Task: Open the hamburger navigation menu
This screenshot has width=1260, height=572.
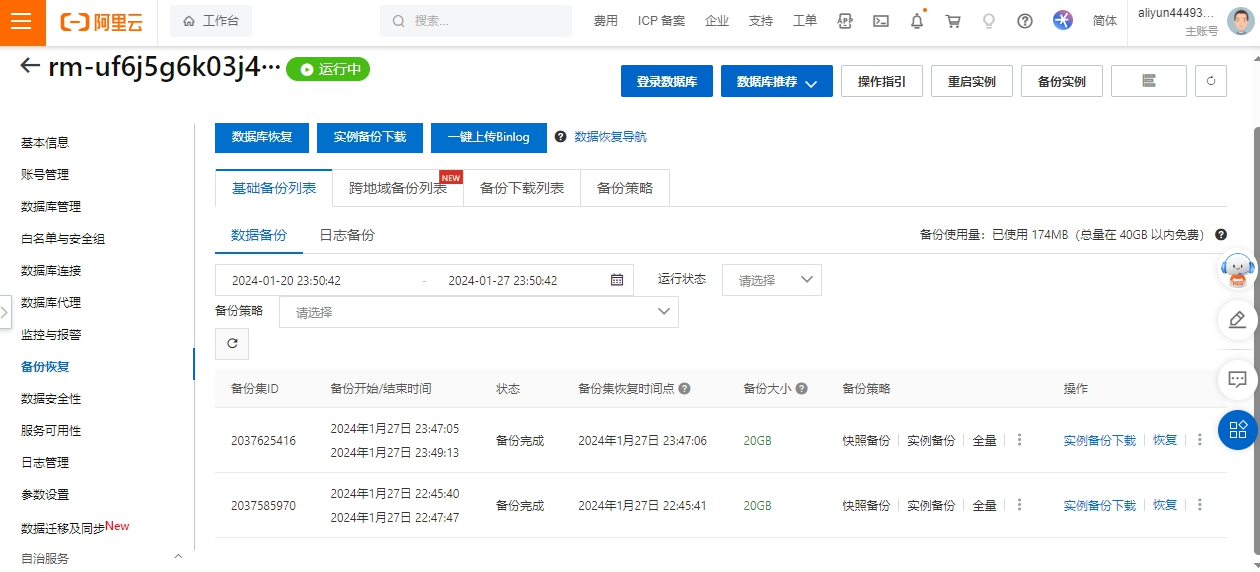Action: click(22, 21)
